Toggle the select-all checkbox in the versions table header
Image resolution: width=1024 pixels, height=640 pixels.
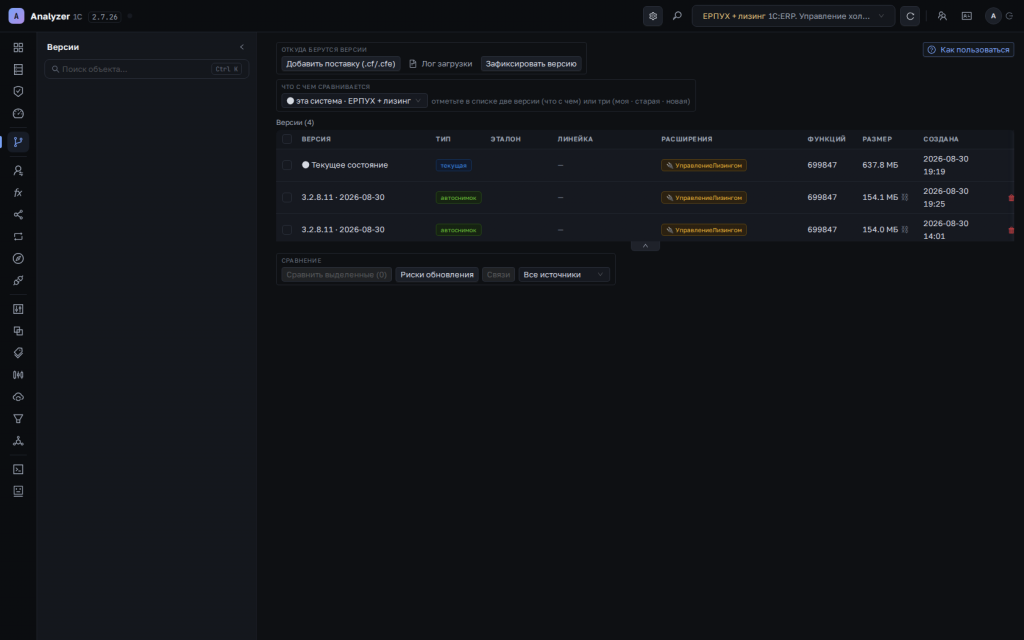(x=287, y=139)
